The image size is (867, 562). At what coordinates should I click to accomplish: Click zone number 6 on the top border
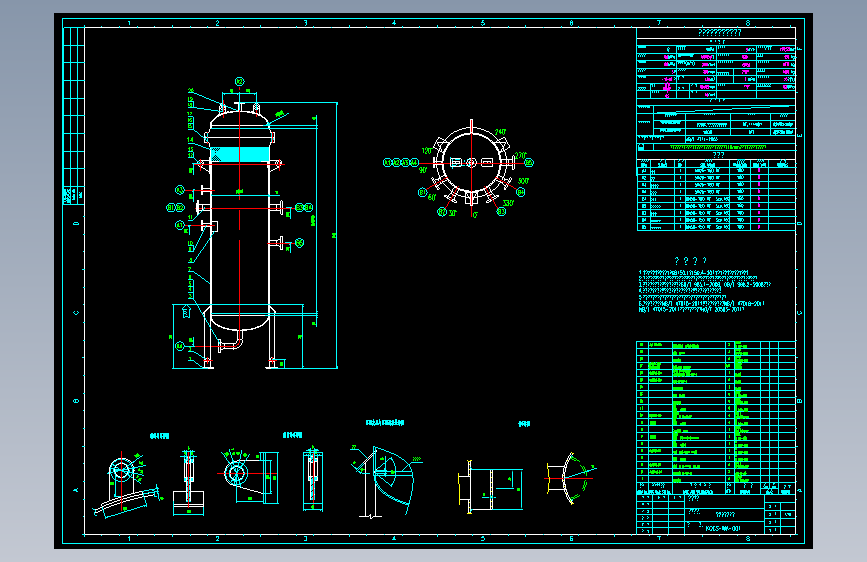click(x=571, y=23)
